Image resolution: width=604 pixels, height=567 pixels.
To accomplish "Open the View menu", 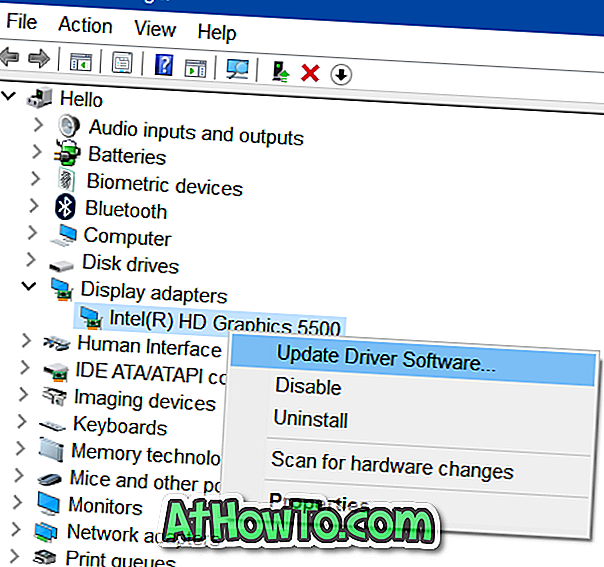I will 155,29.
